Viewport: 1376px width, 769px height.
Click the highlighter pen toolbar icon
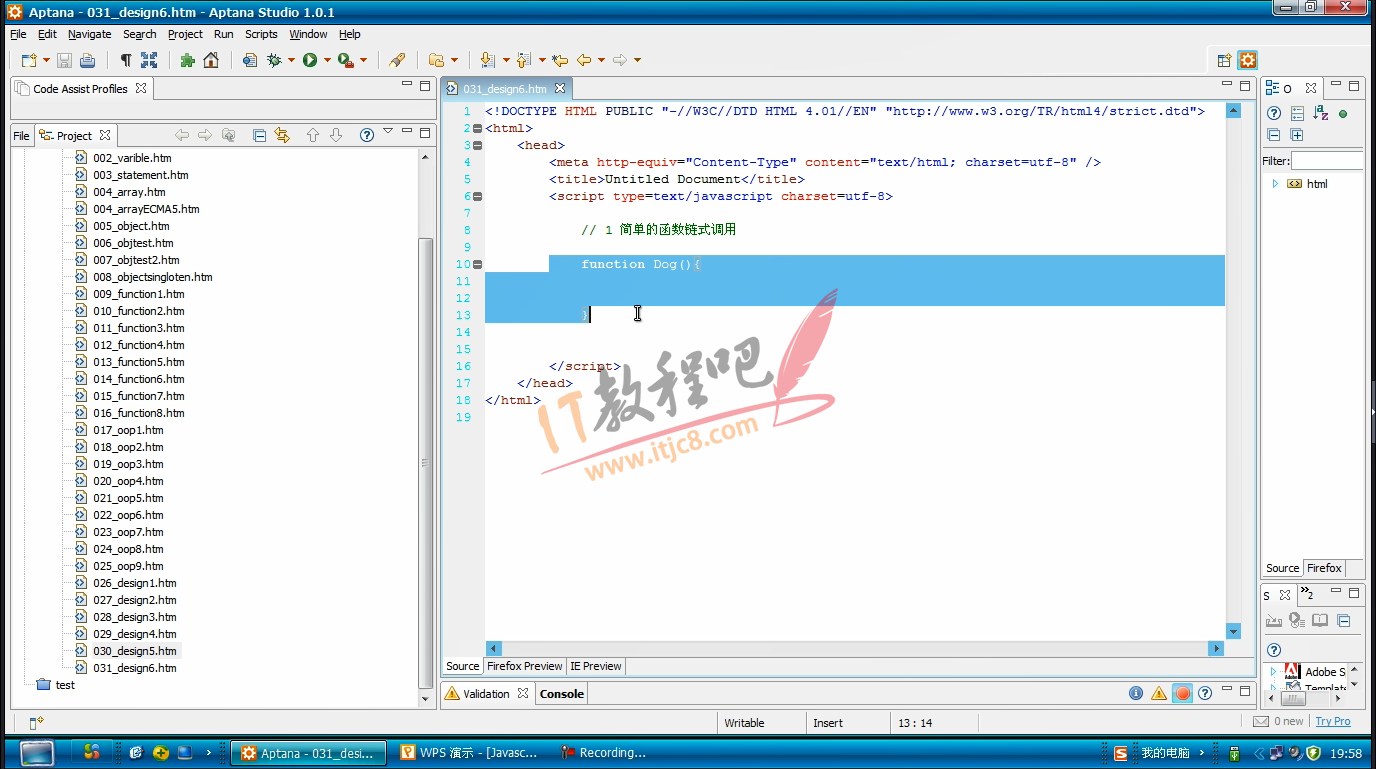point(397,60)
